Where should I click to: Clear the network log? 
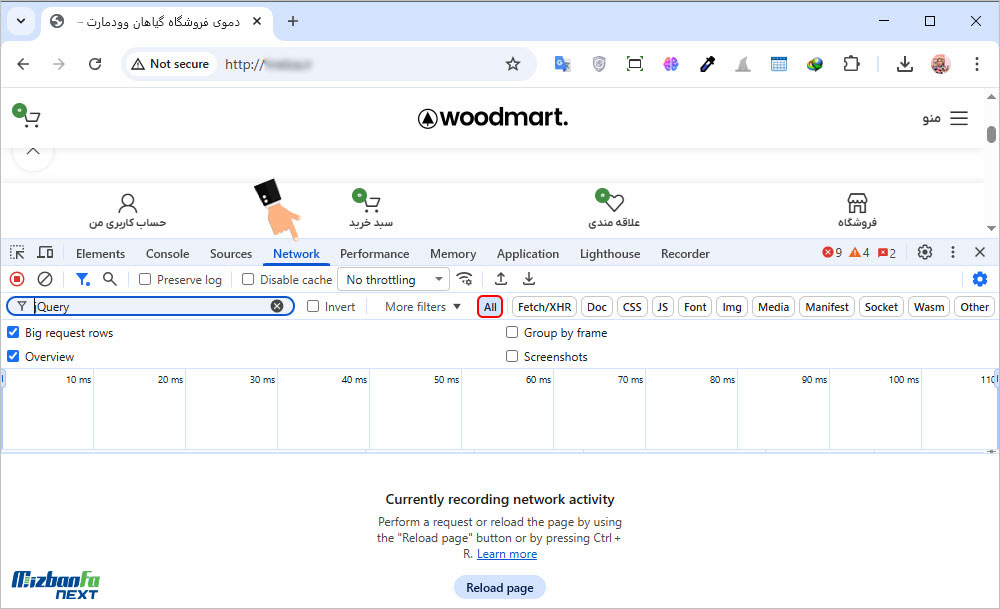pos(45,280)
